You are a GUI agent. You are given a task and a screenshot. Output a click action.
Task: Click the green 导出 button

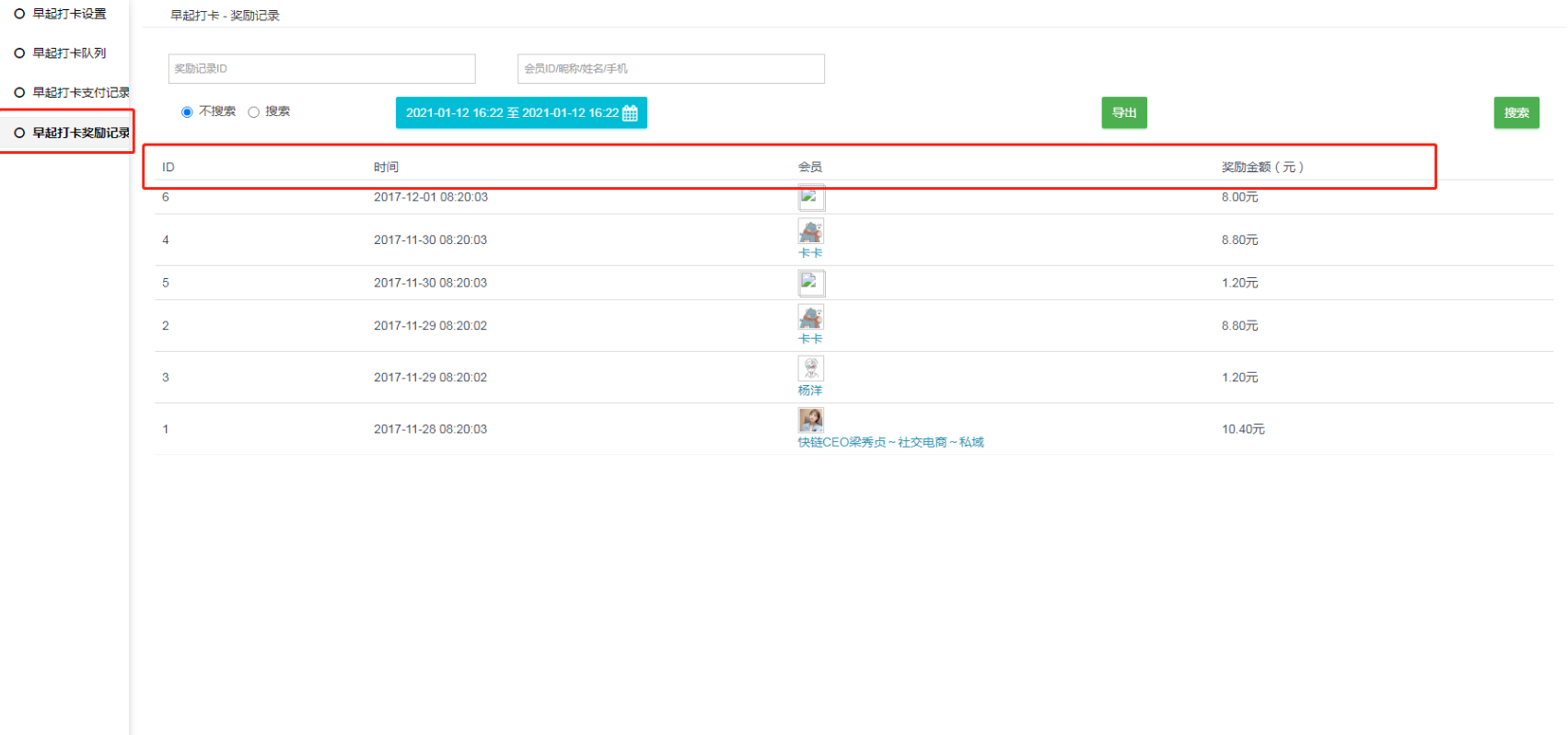[1124, 112]
